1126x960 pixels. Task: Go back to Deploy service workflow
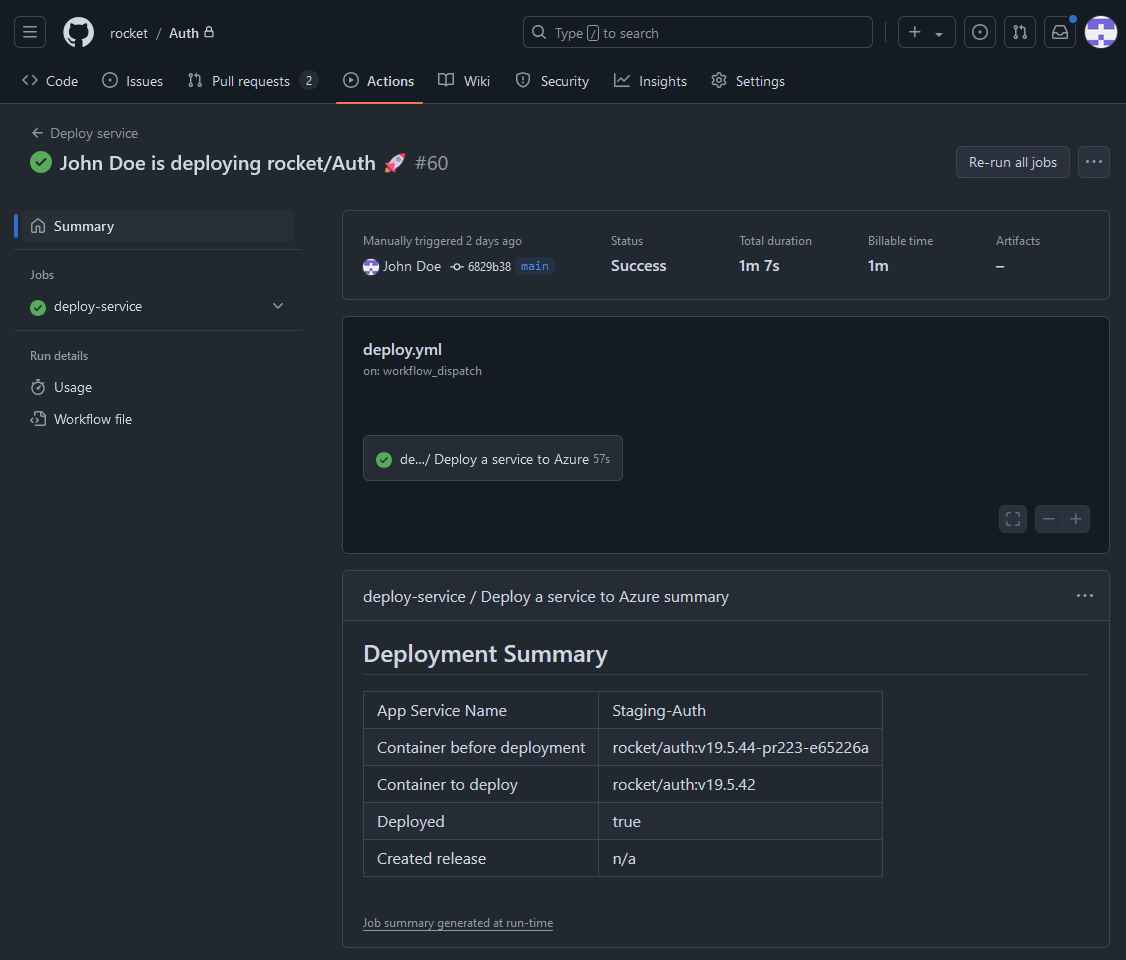85,133
